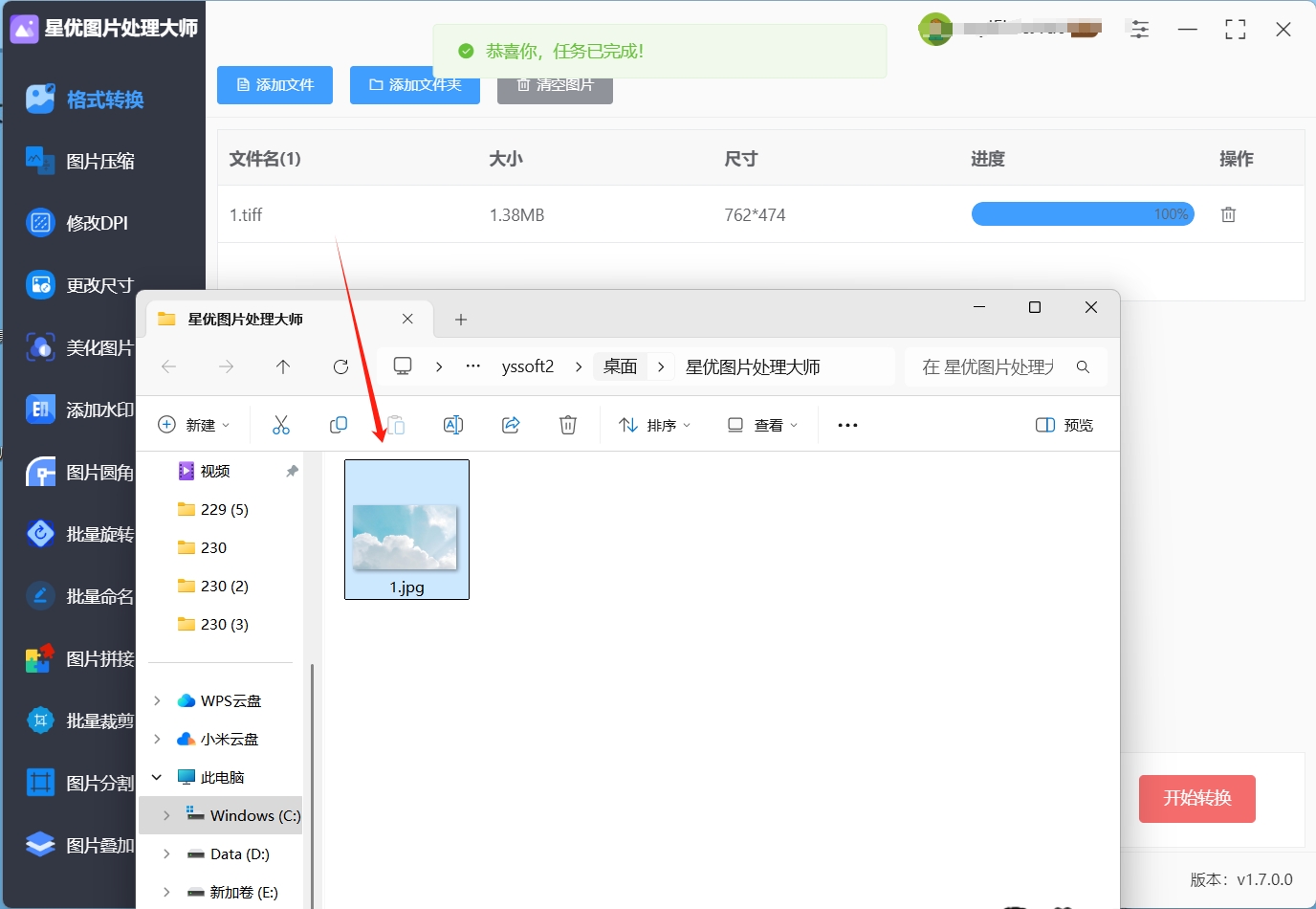Expand the WPS云盘 tree node
The width and height of the screenshot is (1316, 909).
tap(158, 700)
